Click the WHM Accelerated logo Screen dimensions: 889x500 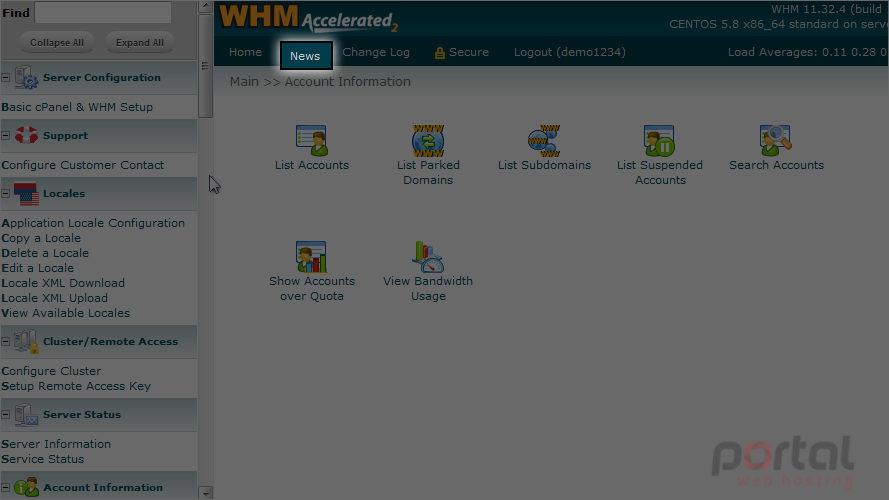point(308,18)
